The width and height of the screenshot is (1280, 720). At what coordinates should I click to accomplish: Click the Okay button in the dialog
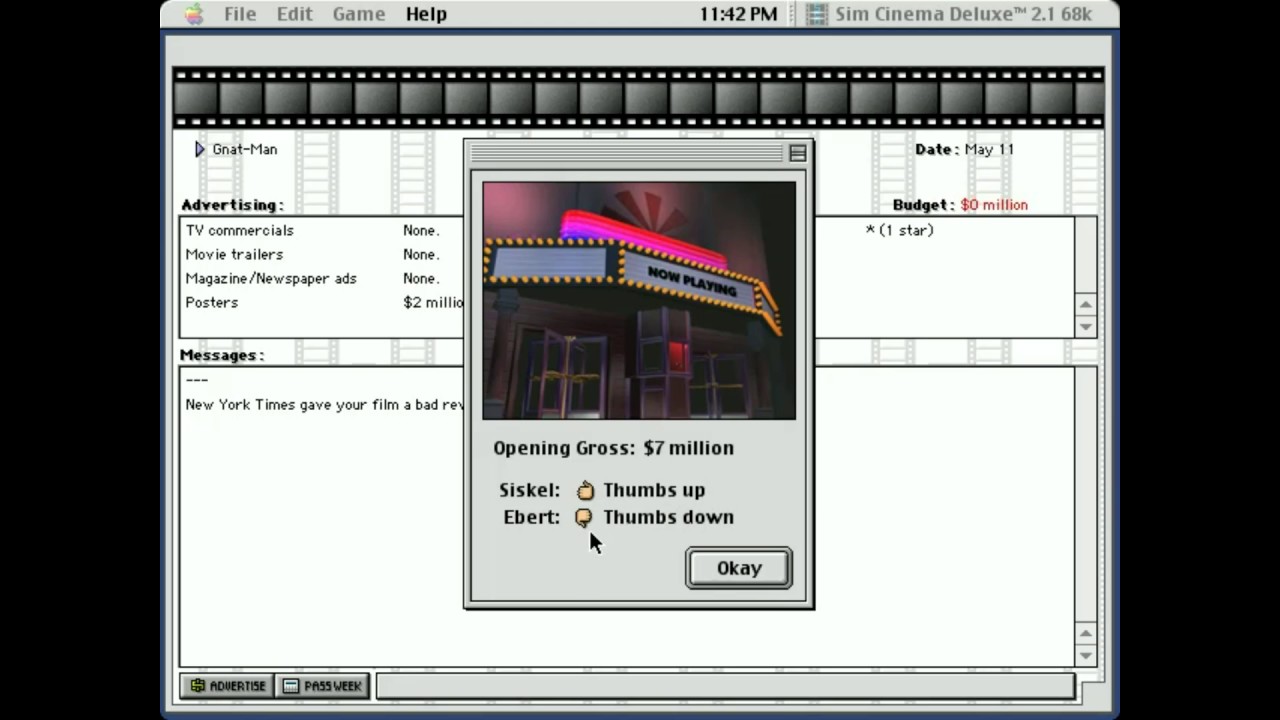point(739,568)
